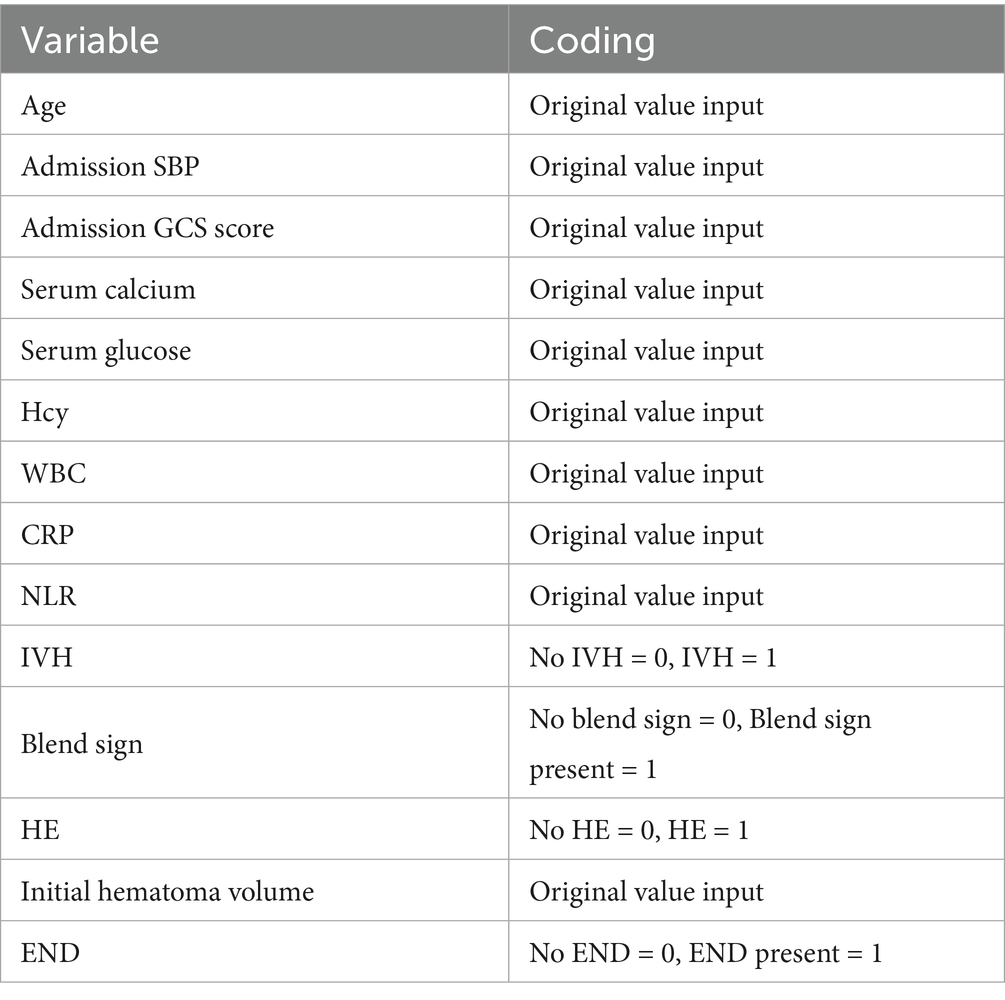Select the Admission SBP cell
Viewport: 1005px width, 1000px height.
coord(110,166)
